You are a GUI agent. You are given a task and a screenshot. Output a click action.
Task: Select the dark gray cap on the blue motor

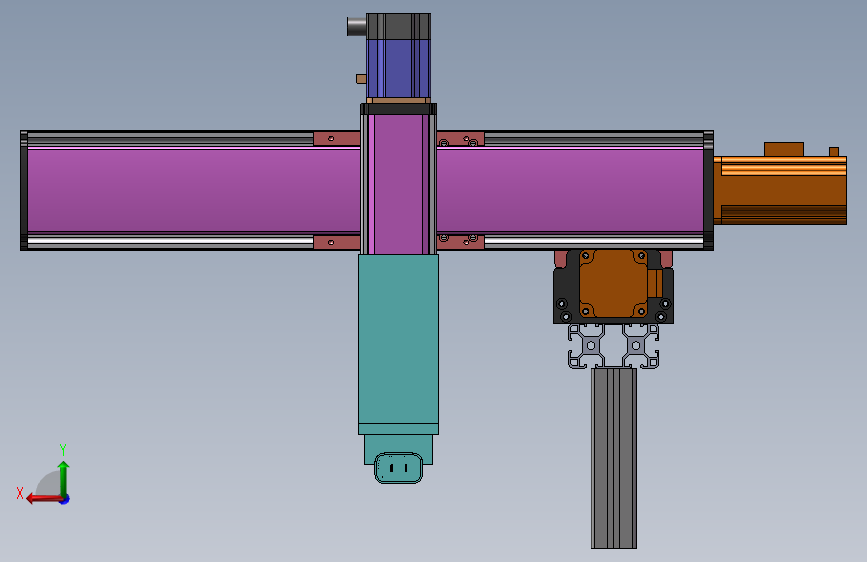click(398, 26)
